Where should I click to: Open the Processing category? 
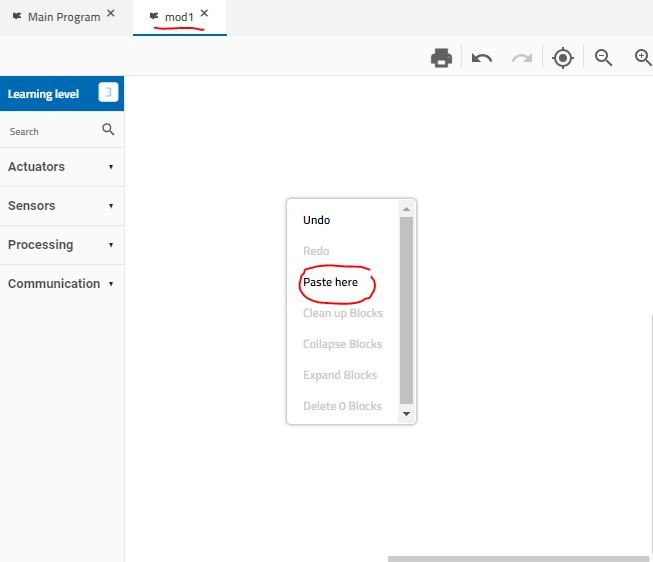[x=61, y=245]
